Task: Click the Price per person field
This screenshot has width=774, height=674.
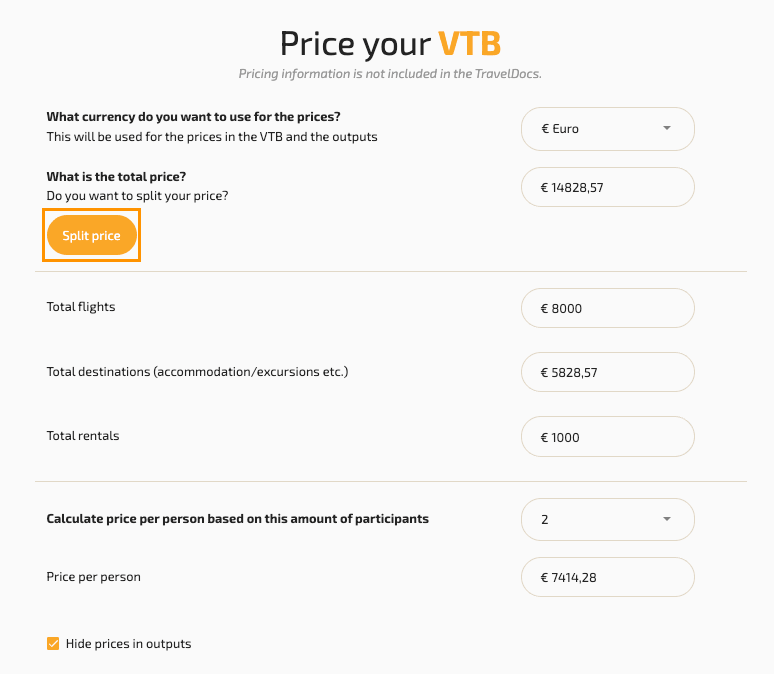Action: click(x=608, y=577)
